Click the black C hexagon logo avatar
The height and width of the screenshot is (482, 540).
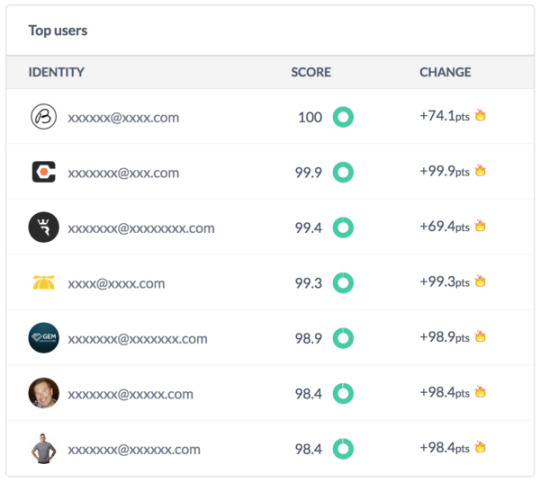tap(43, 172)
